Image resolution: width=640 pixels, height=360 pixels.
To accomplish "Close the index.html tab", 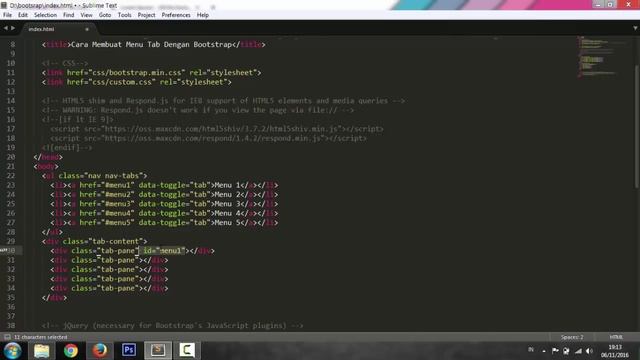I will coord(87,29).
